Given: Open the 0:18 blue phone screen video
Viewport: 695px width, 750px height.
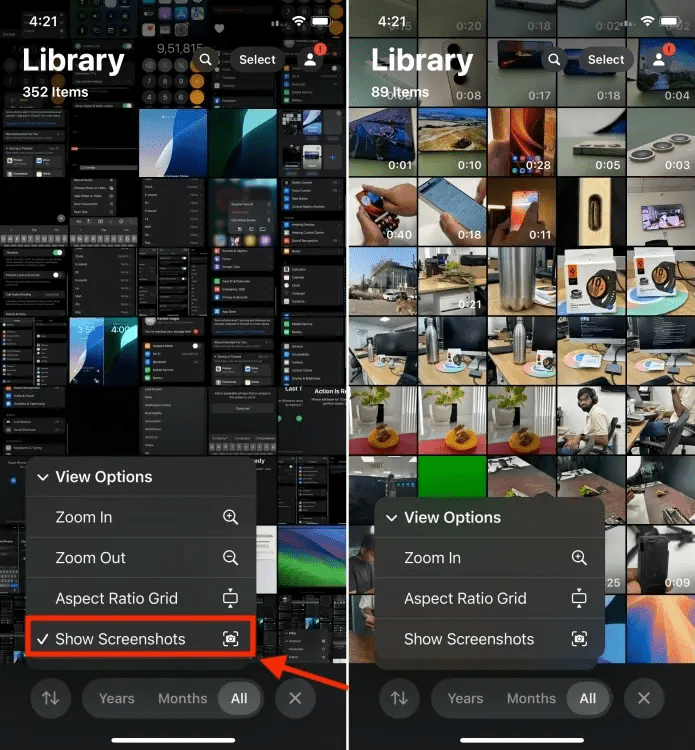Looking at the screenshot, I should click(x=452, y=211).
